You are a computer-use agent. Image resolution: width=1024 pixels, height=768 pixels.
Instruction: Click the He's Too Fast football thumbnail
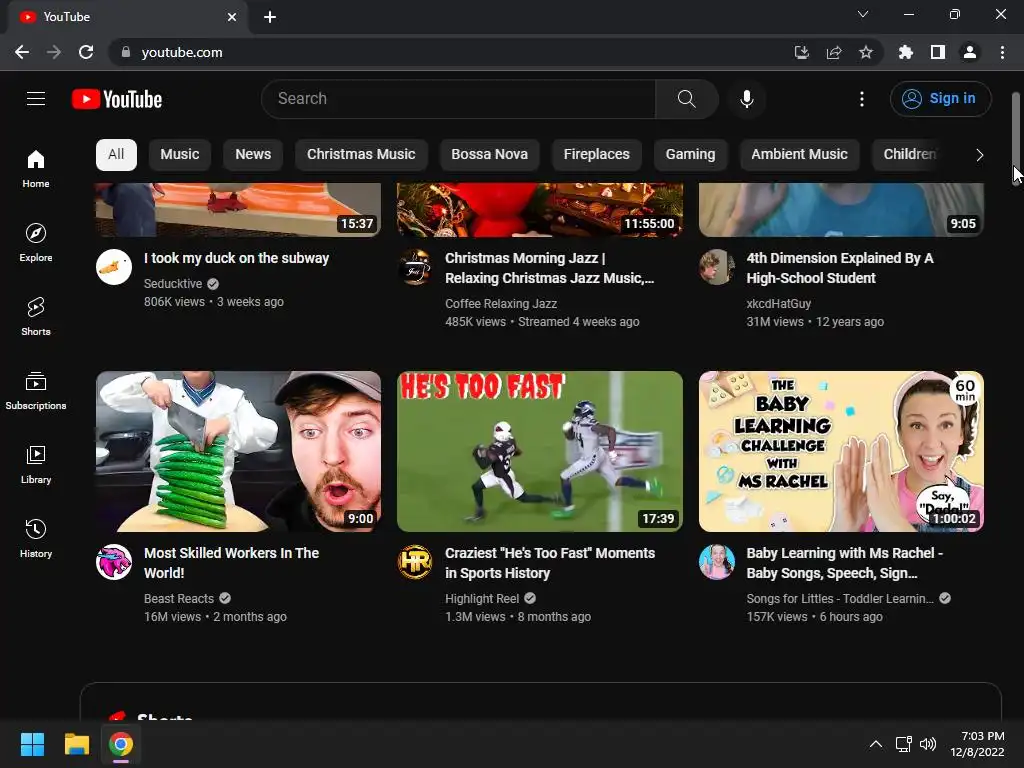click(x=540, y=451)
